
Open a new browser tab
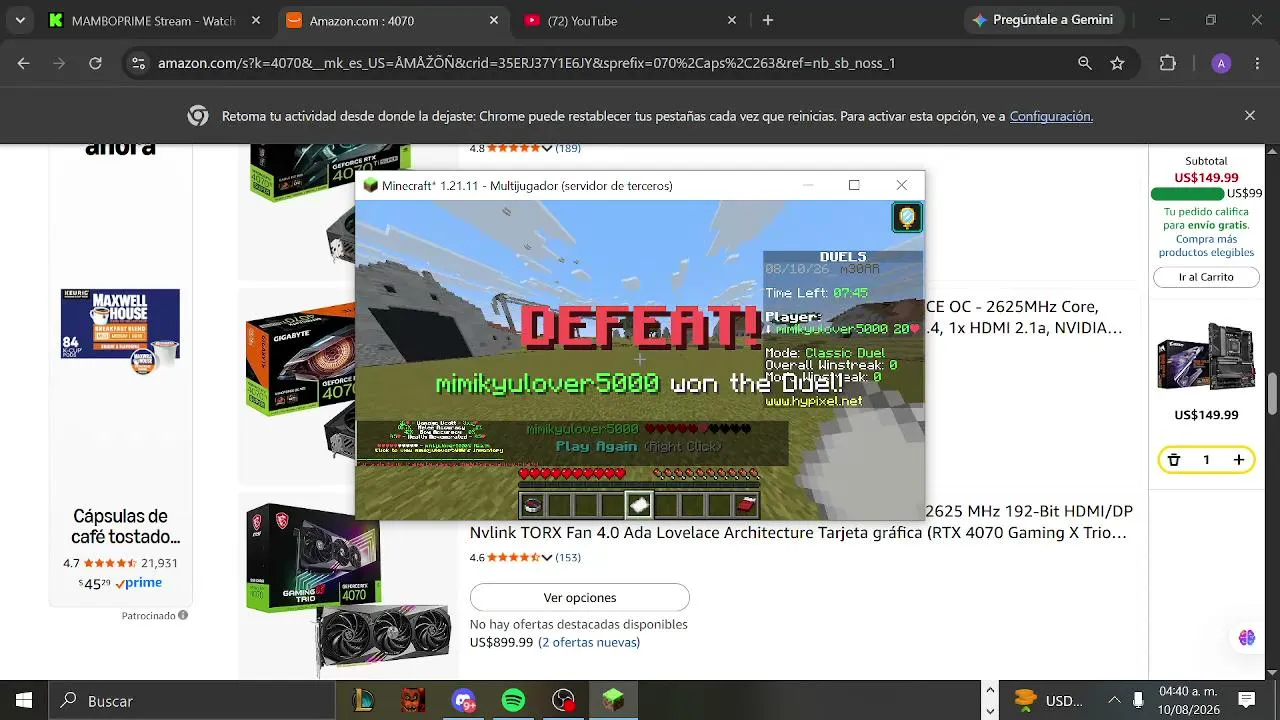coord(768,20)
